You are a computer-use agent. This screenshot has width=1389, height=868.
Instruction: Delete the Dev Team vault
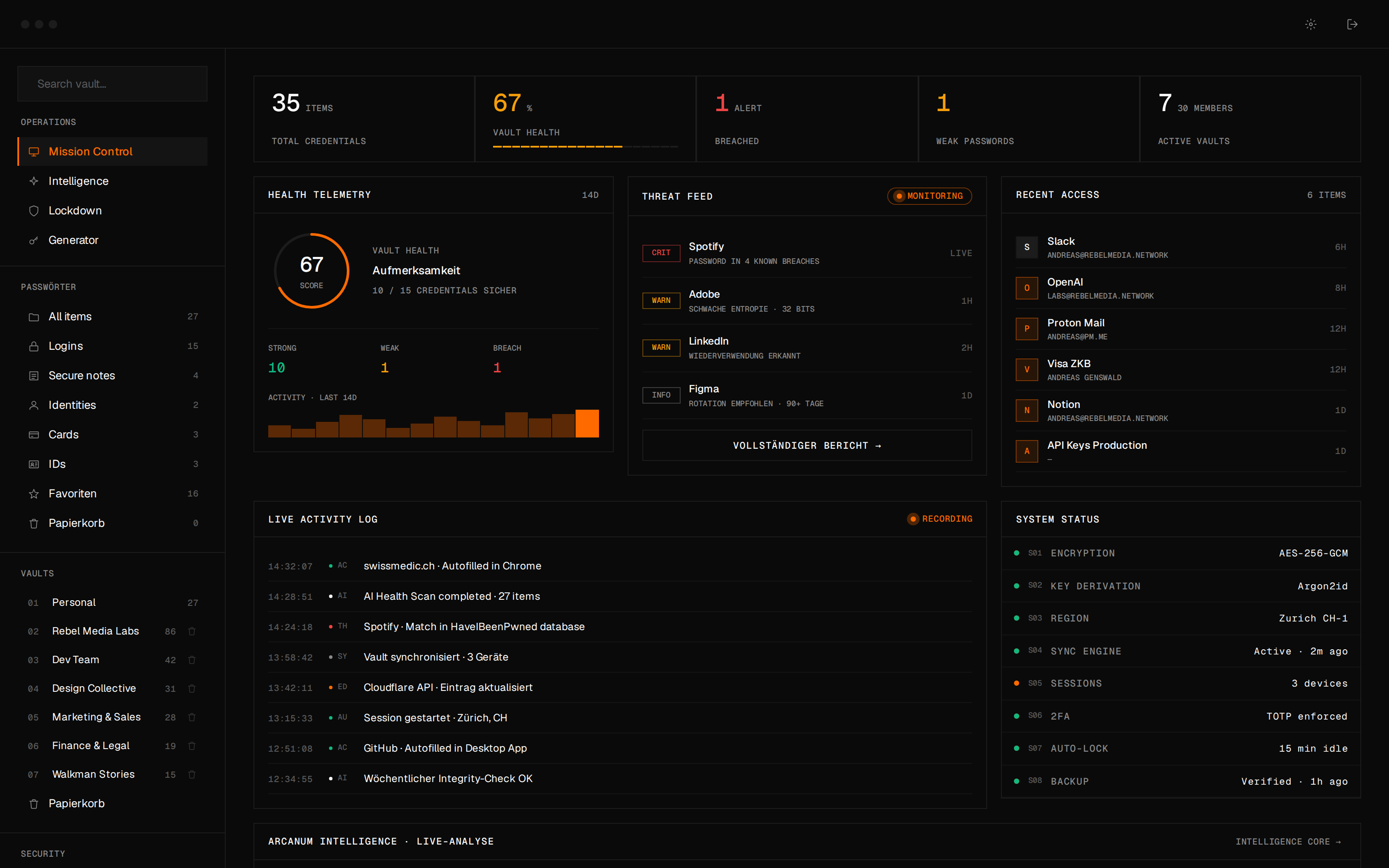pos(192,660)
